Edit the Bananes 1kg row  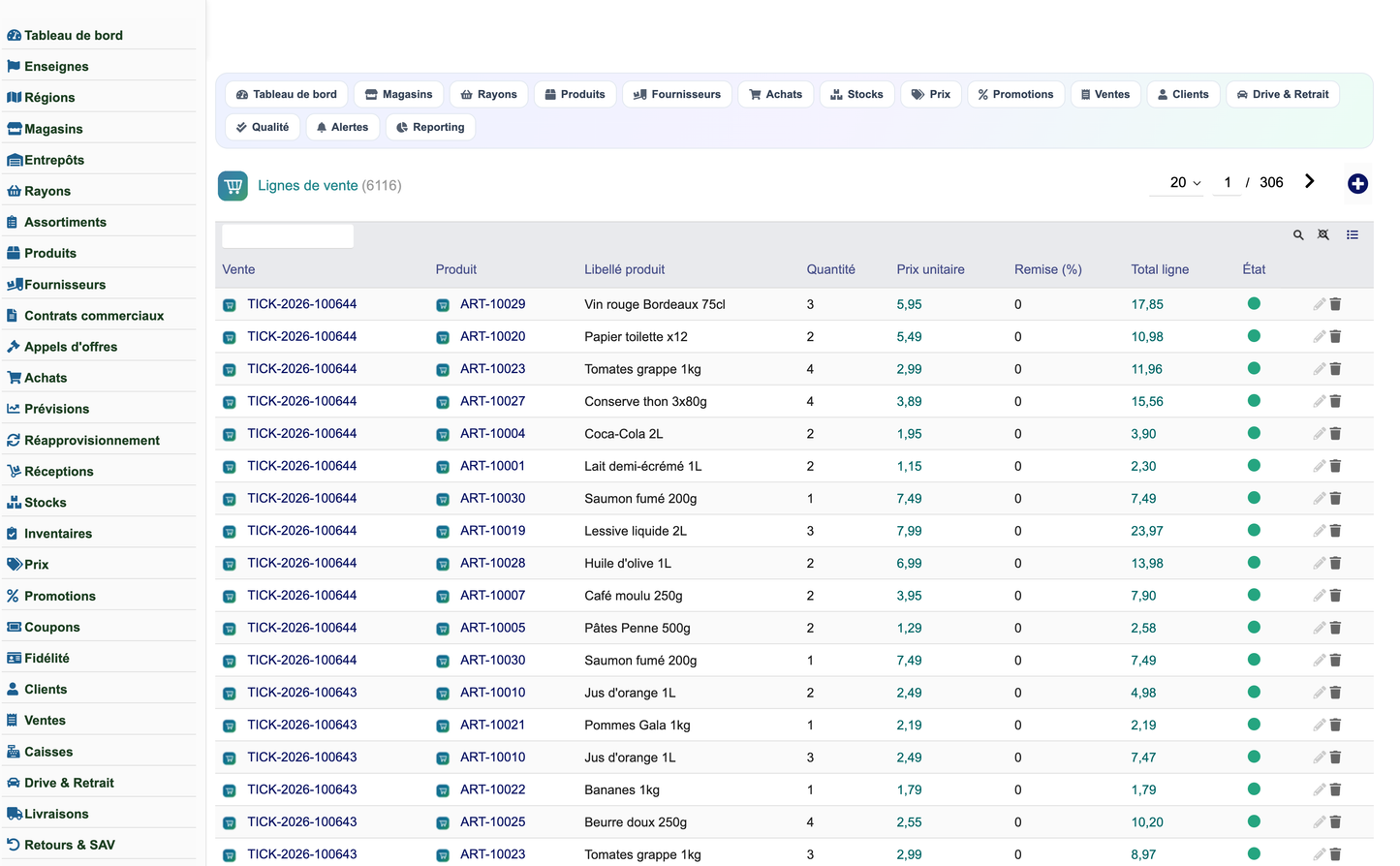(x=1319, y=789)
